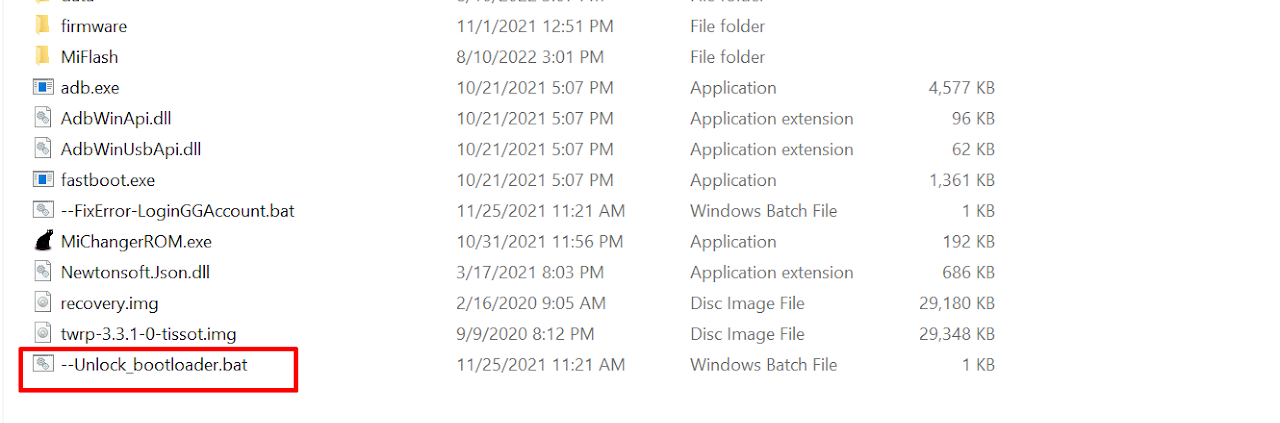Screen dimensions: 1280x423
Task: Select the --Unlock_bootloader.bat file name
Action: pyautogui.click(x=154, y=365)
